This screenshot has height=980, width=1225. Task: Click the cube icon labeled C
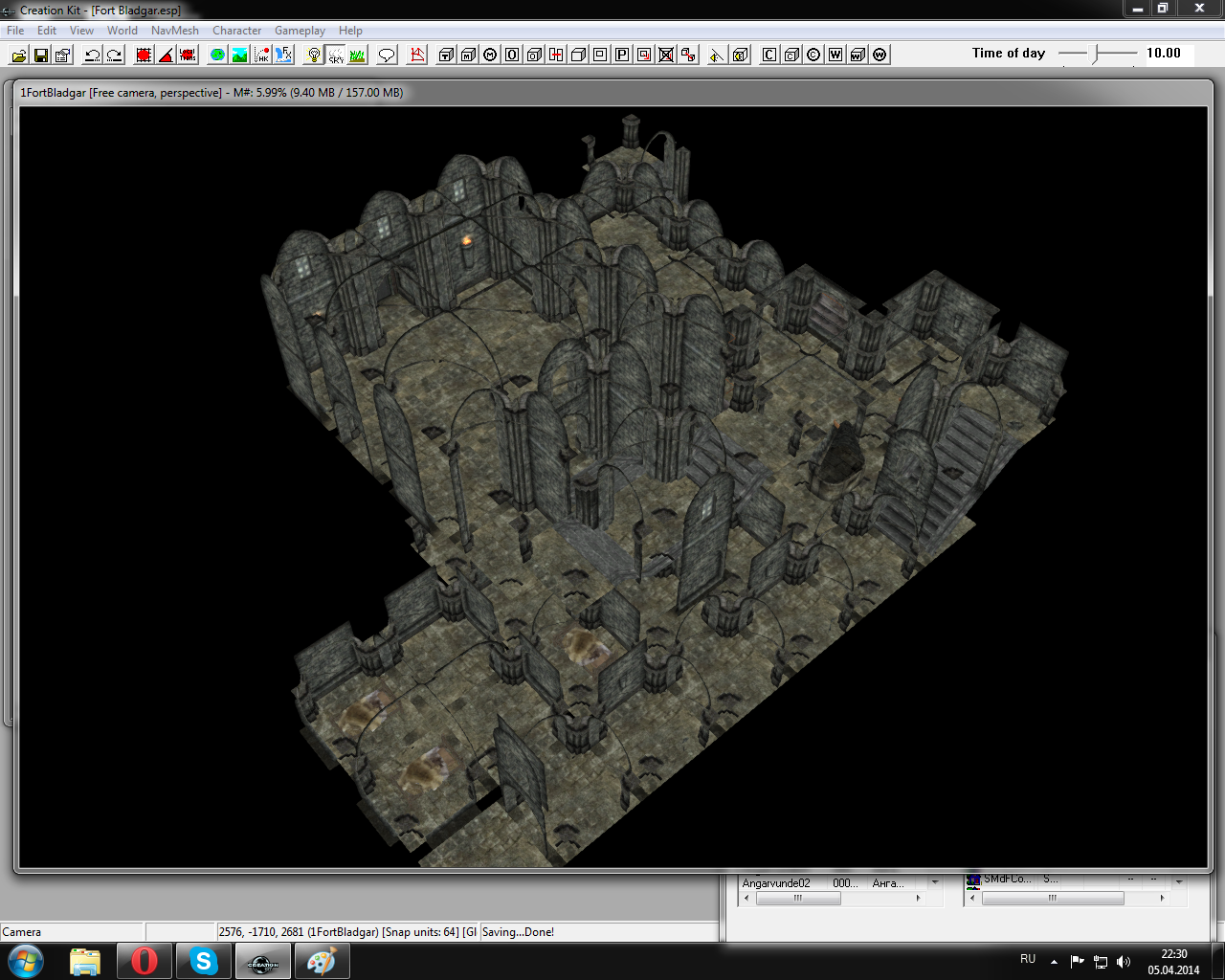pos(791,55)
